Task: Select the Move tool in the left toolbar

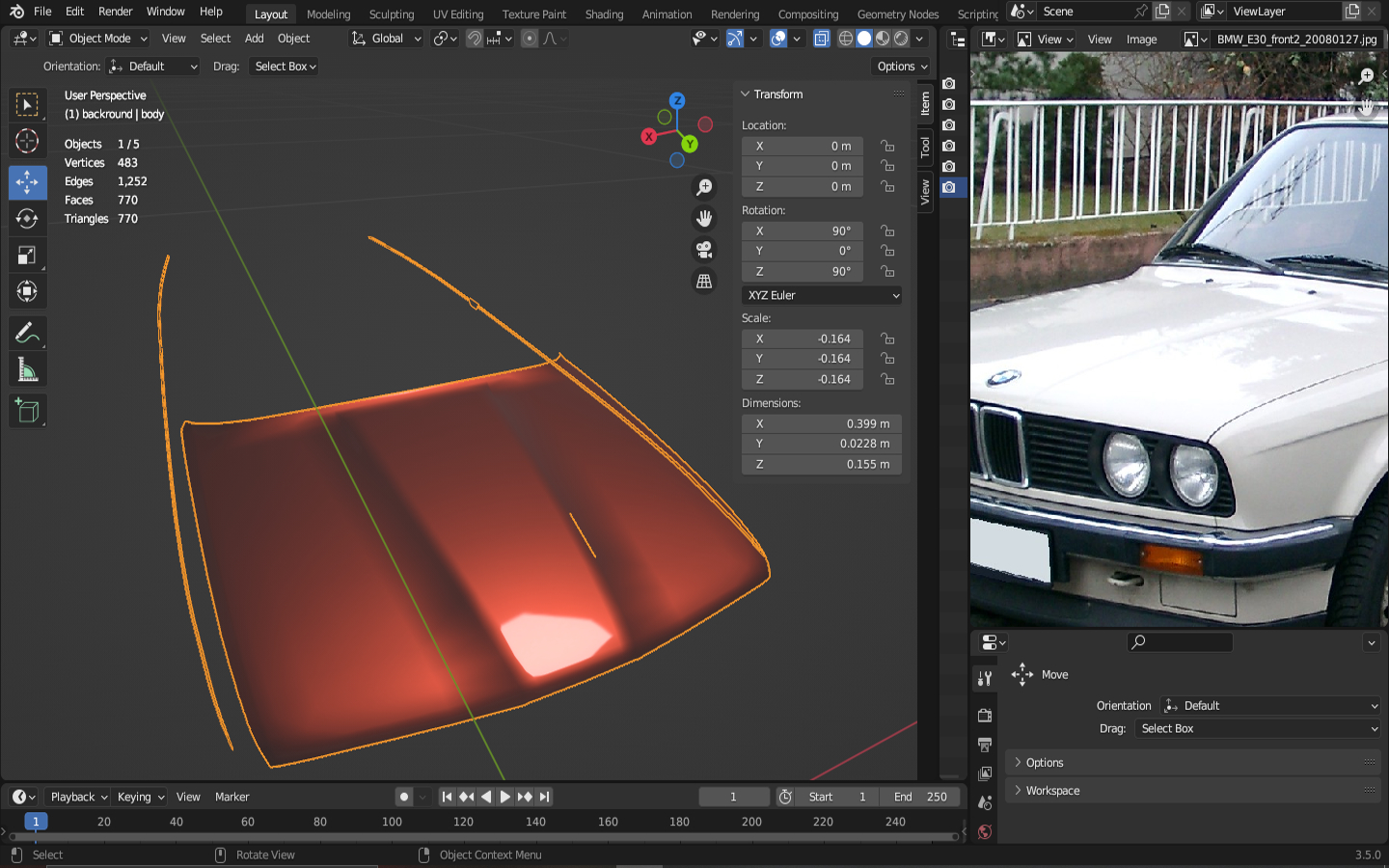Action: [27, 182]
